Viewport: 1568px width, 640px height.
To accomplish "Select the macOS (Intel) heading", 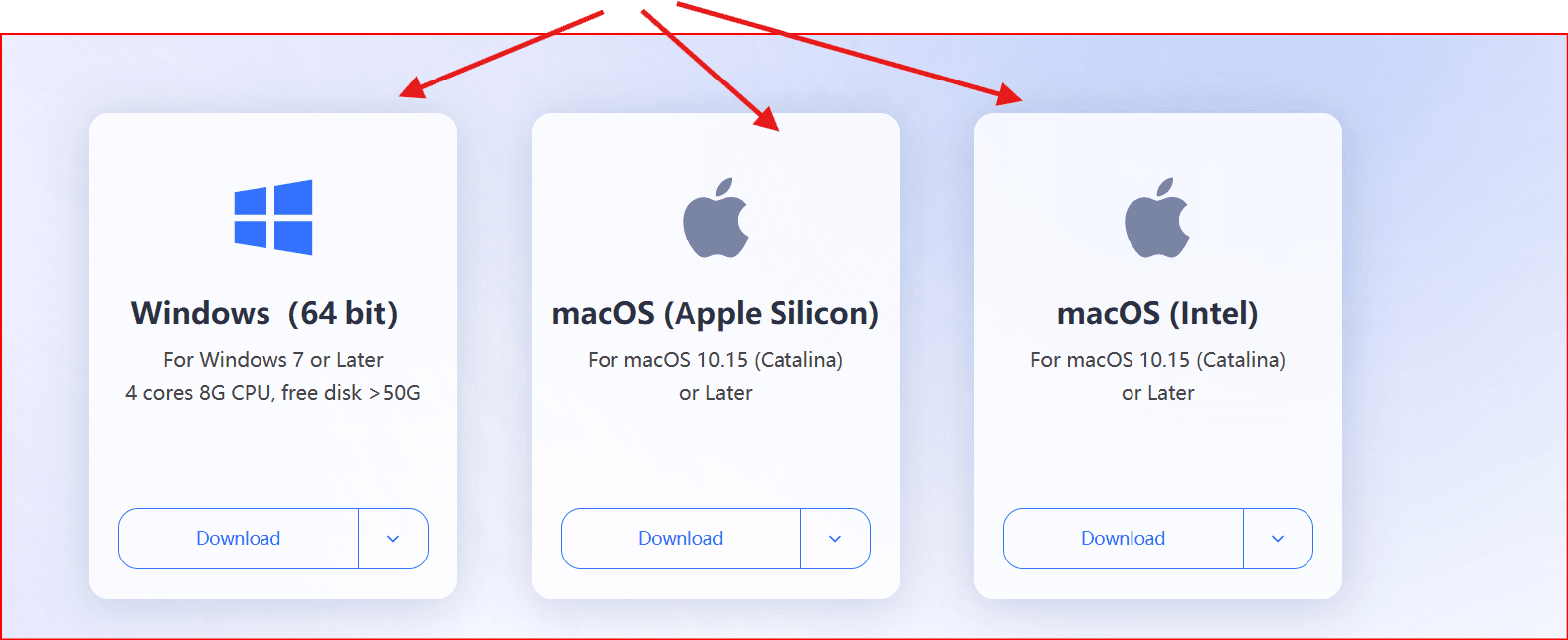I will pyautogui.click(x=1157, y=314).
